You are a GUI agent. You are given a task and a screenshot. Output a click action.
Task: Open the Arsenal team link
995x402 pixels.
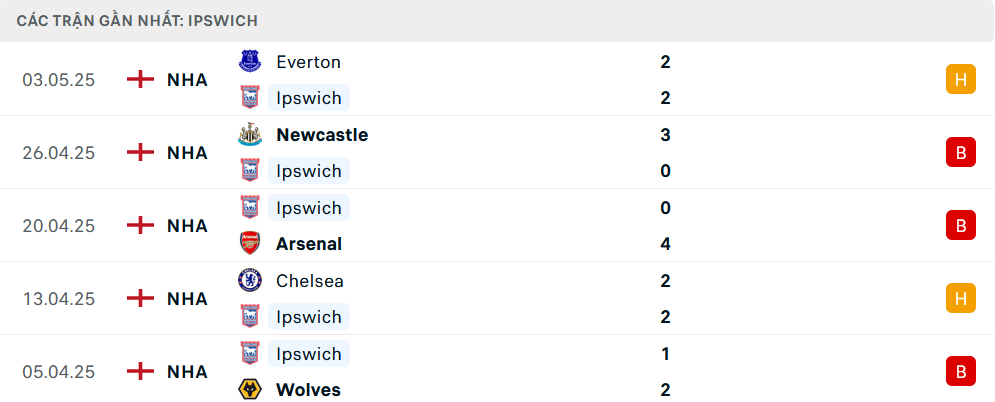point(309,244)
